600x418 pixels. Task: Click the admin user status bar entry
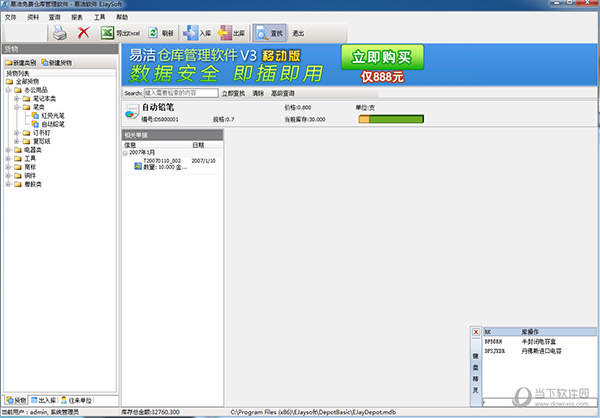pyautogui.click(x=41, y=412)
